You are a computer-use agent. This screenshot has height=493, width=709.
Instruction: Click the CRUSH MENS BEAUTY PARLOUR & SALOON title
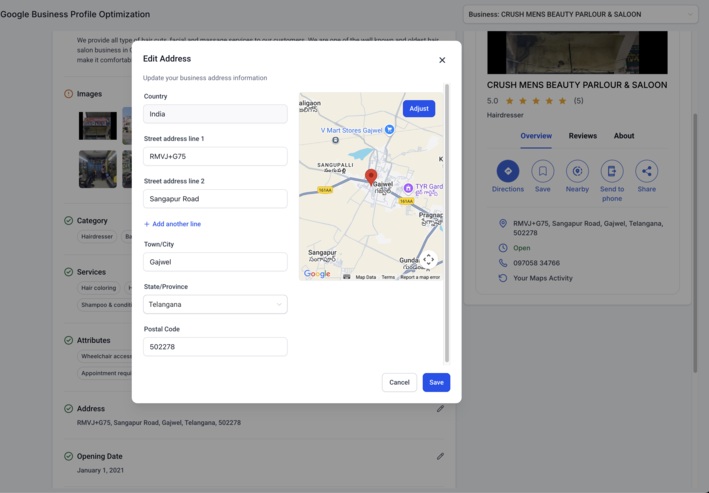click(x=577, y=85)
